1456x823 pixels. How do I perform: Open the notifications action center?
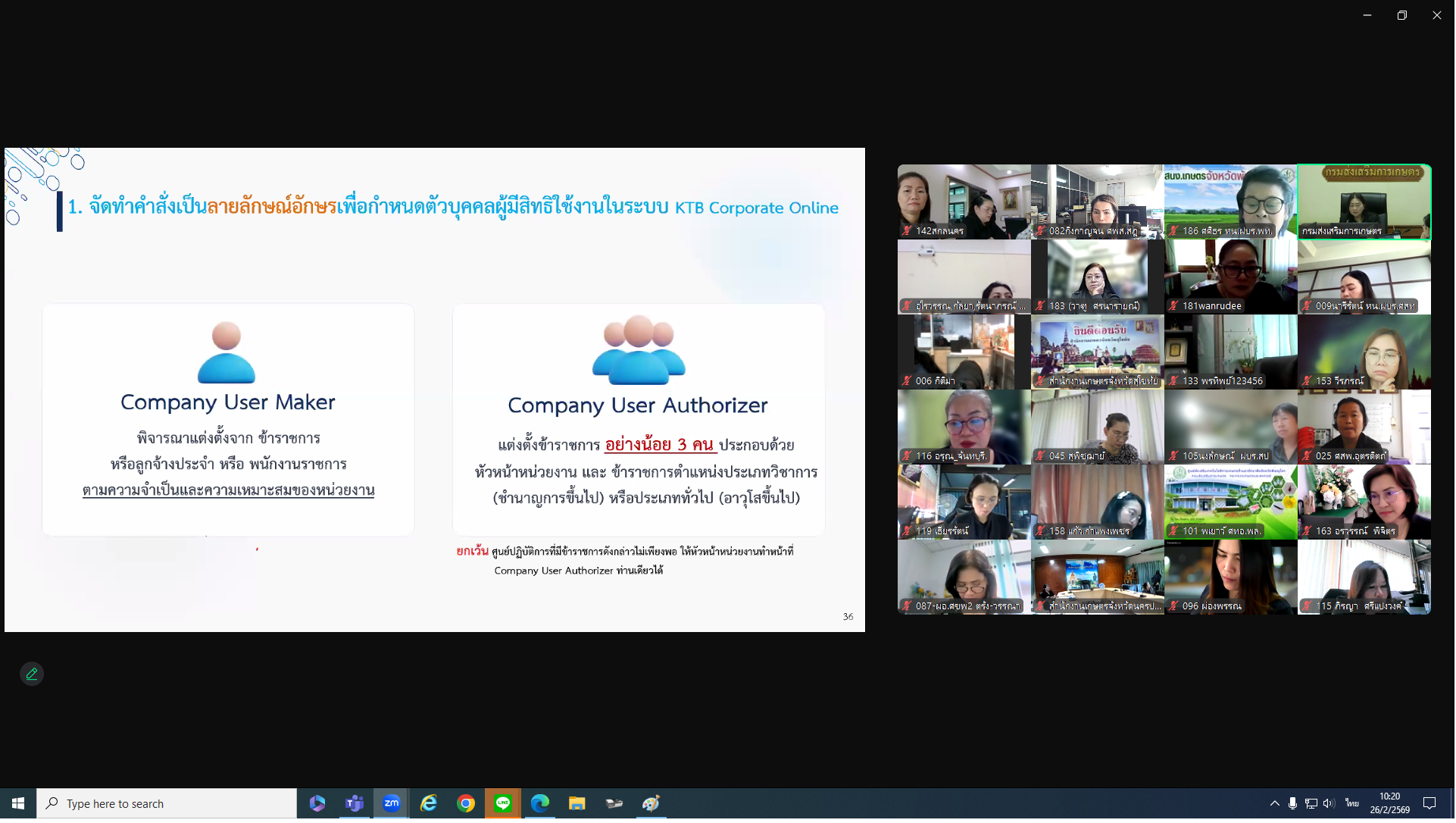(1429, 803)
